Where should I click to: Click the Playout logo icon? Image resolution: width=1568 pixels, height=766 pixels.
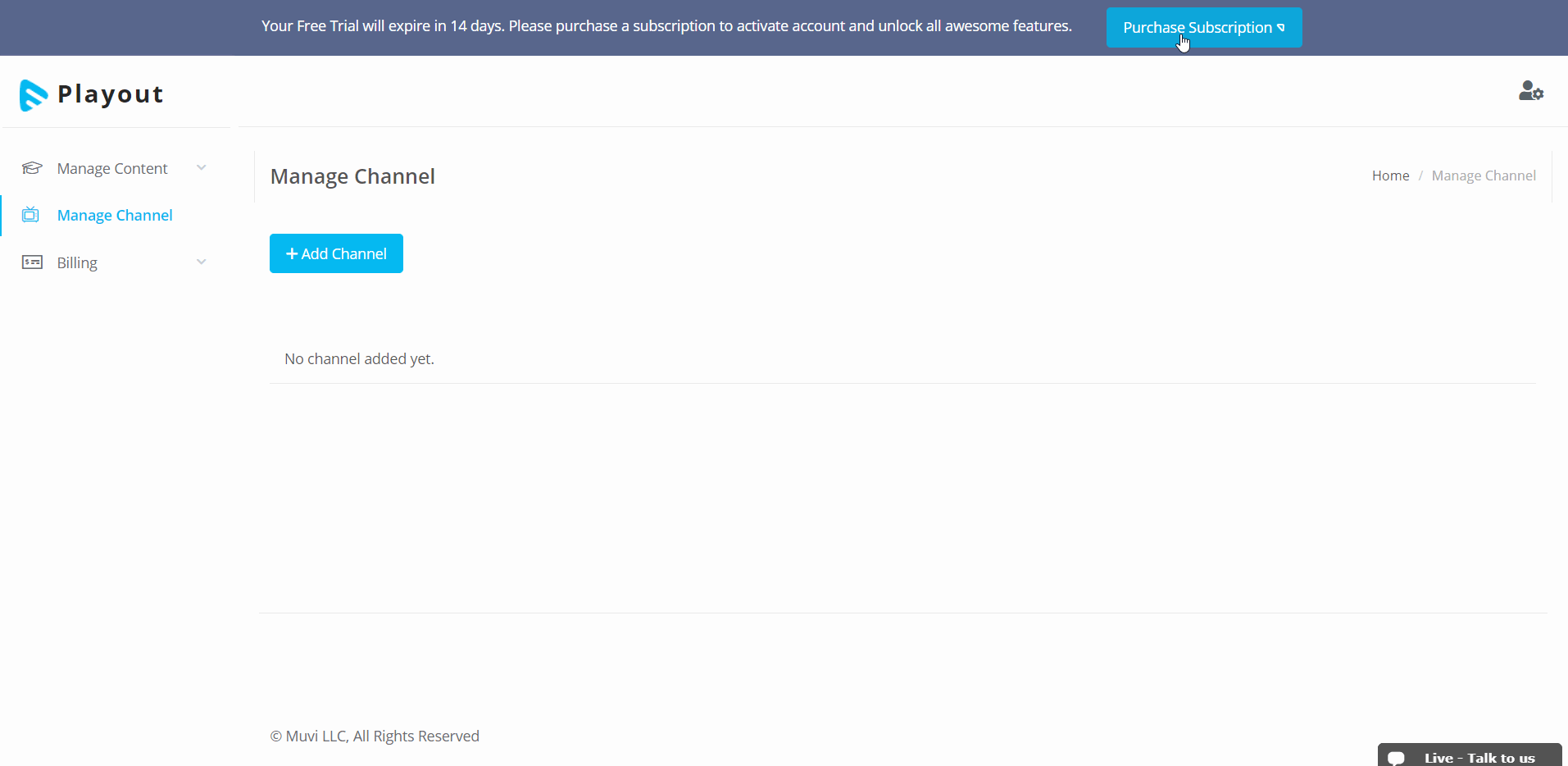(34, 95)
